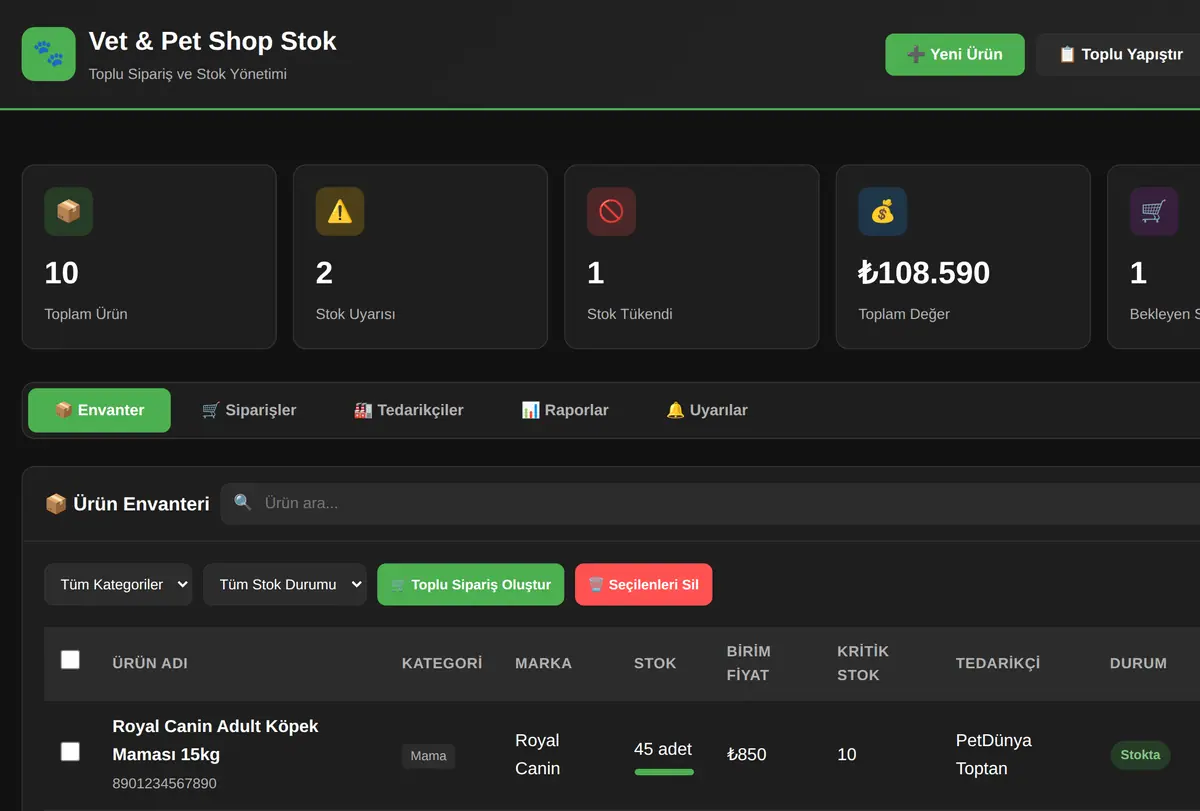
Task: Click the green paw logo icon
Action: coord(48,54)
